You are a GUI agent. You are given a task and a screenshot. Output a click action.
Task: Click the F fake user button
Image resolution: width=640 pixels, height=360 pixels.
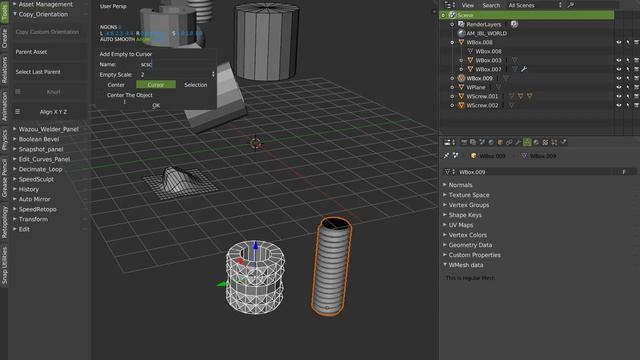coord(624,172)
